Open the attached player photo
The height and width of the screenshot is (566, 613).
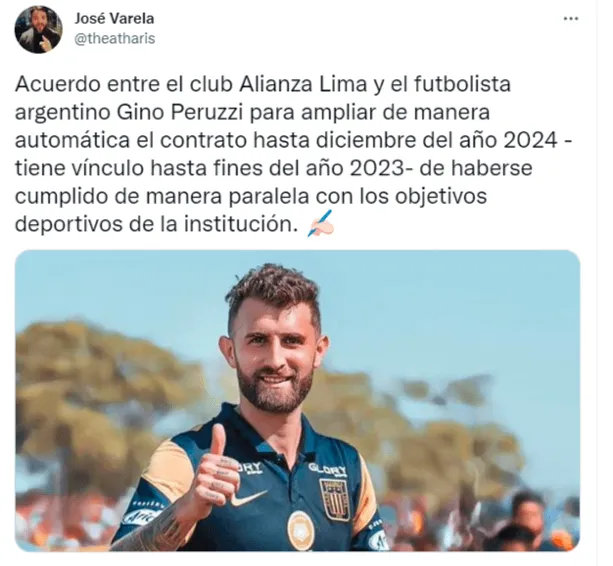click(x=297, y=401)
